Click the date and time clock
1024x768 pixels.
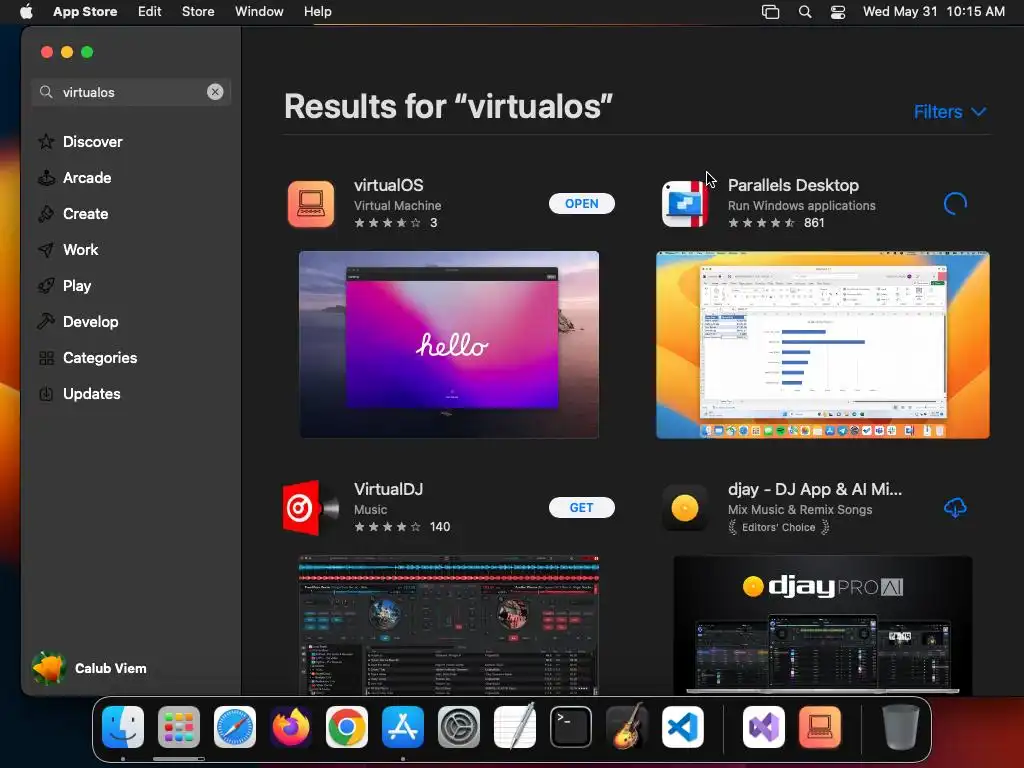[x=933, y=12]
